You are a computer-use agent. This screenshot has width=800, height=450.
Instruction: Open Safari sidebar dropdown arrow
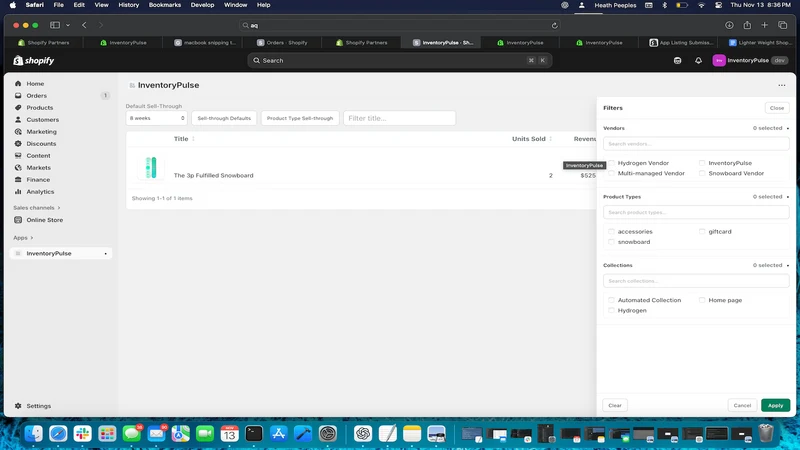(68, 25)
